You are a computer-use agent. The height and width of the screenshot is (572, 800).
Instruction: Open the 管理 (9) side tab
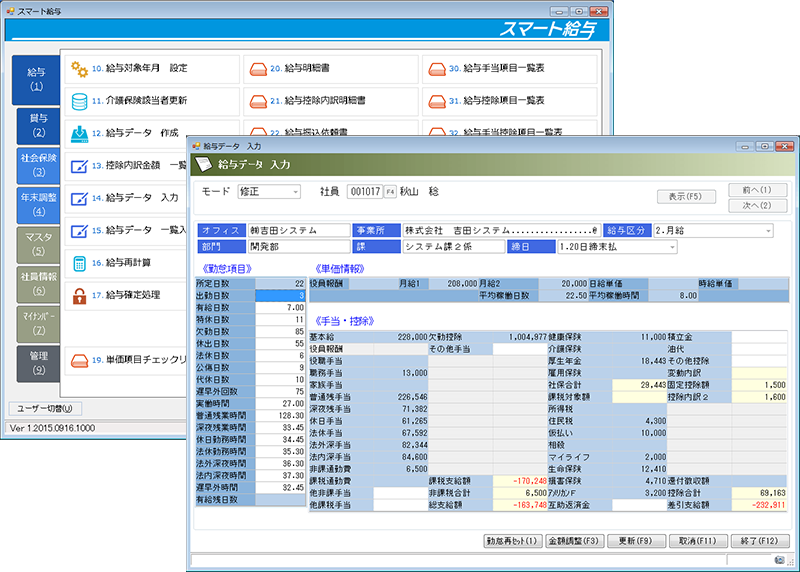38,362
